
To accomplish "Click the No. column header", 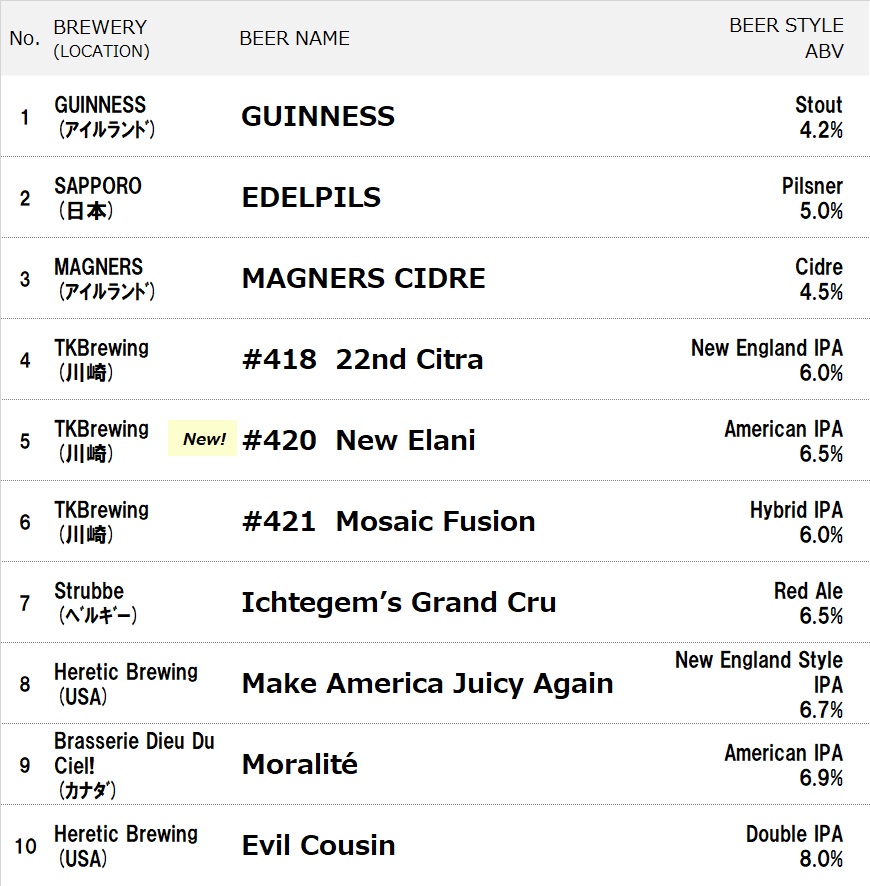I will click(24, 38).
